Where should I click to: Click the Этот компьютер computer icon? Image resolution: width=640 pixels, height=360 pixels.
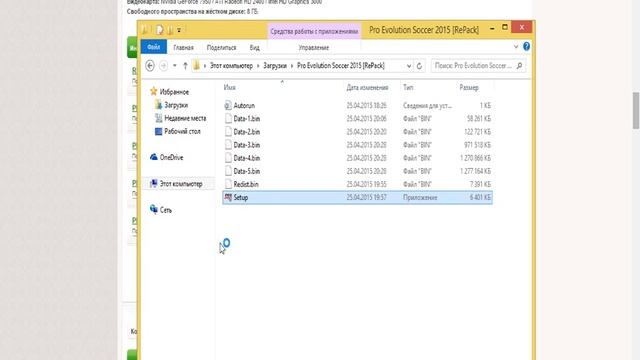click(x=153, y=183)
